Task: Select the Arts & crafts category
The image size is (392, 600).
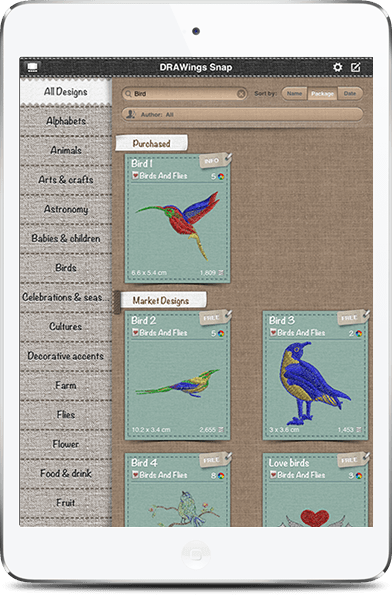Action: click(x=65, y=179)
